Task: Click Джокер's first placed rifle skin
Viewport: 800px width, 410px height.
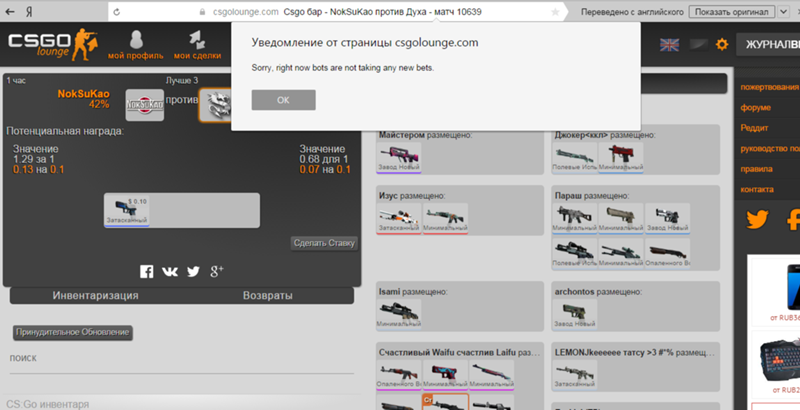Action: click(575, 157)
